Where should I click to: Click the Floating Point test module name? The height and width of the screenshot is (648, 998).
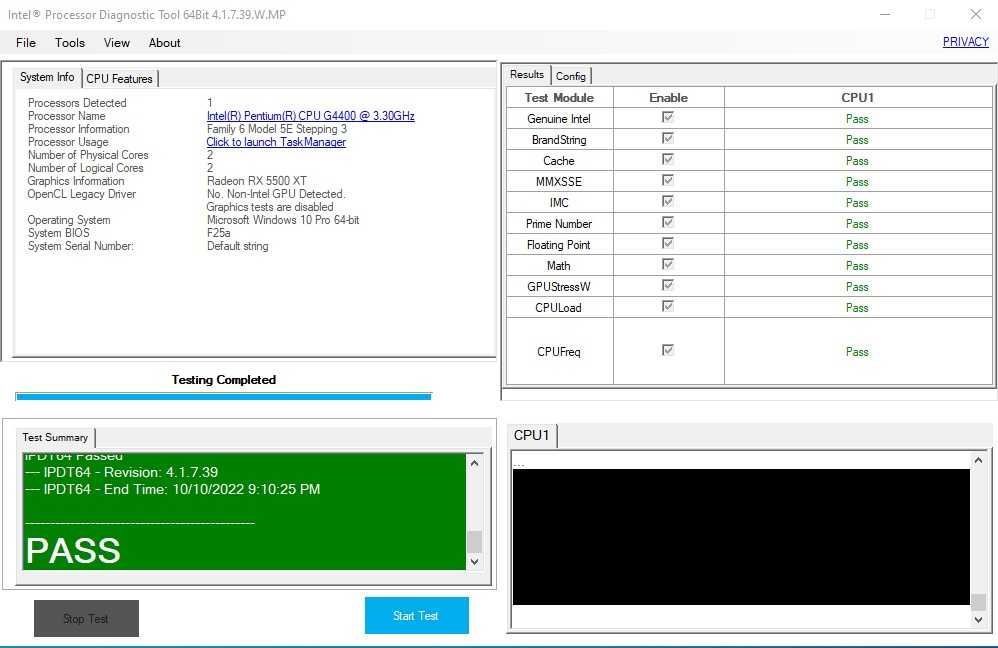[559, 245]
